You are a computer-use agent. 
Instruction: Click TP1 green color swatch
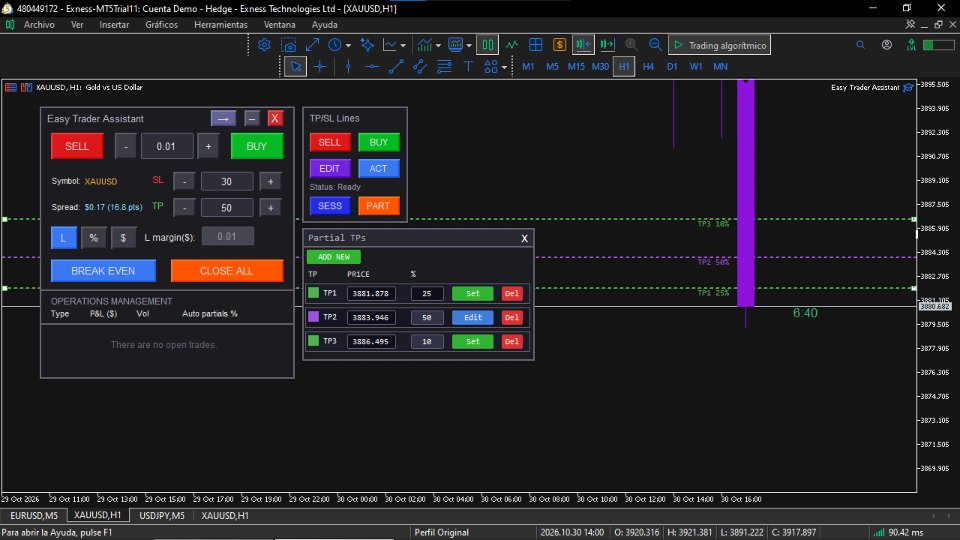coord(313,293)
